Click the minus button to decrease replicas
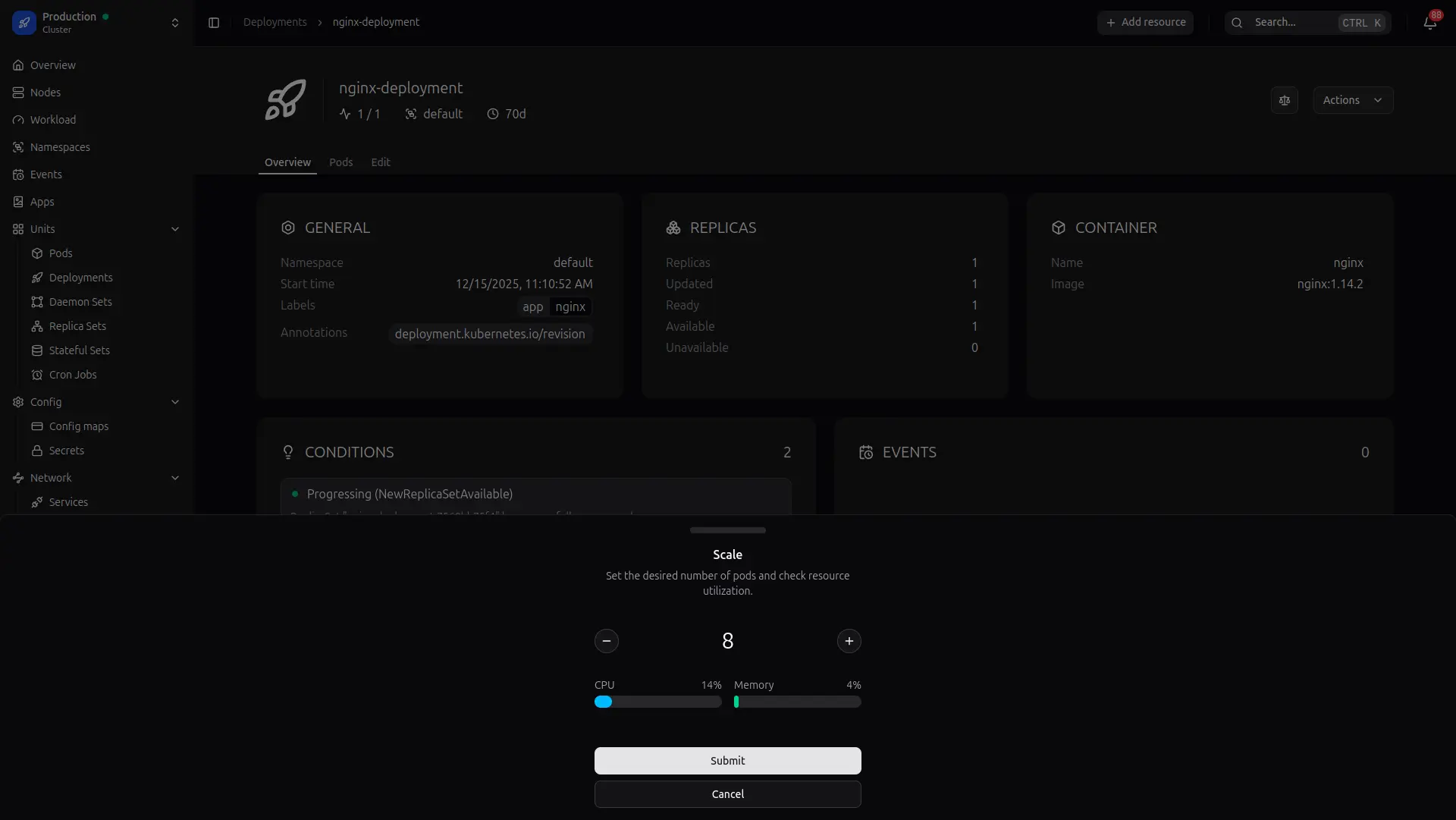The height and width of the screenshot is (820, 1456). coord(606,641)
